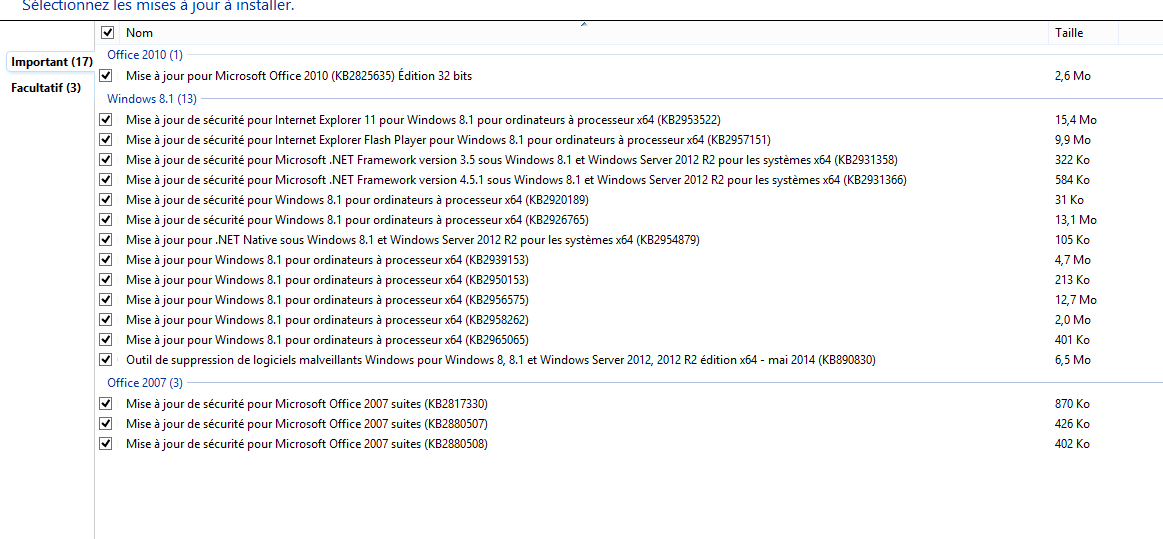Toggle checkbox for security update KB2926765

point(105,219)
